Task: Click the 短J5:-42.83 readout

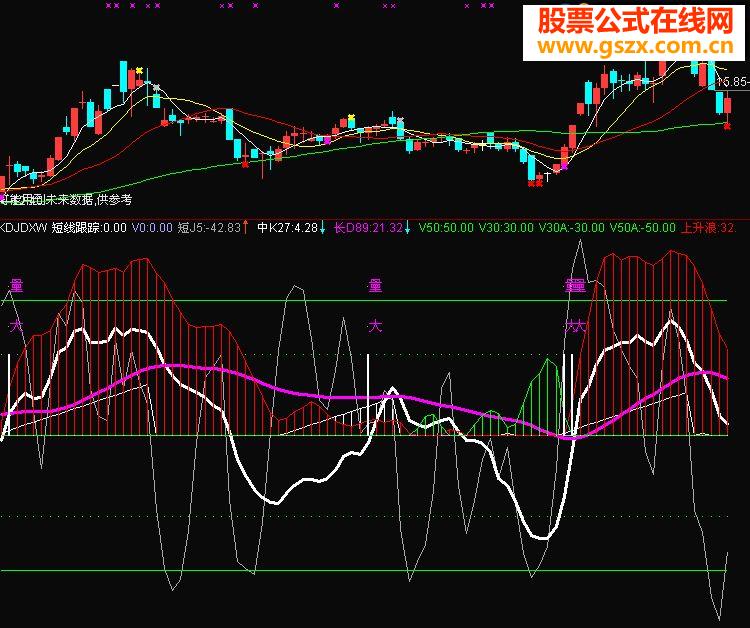Action: (x=209, y=228)
